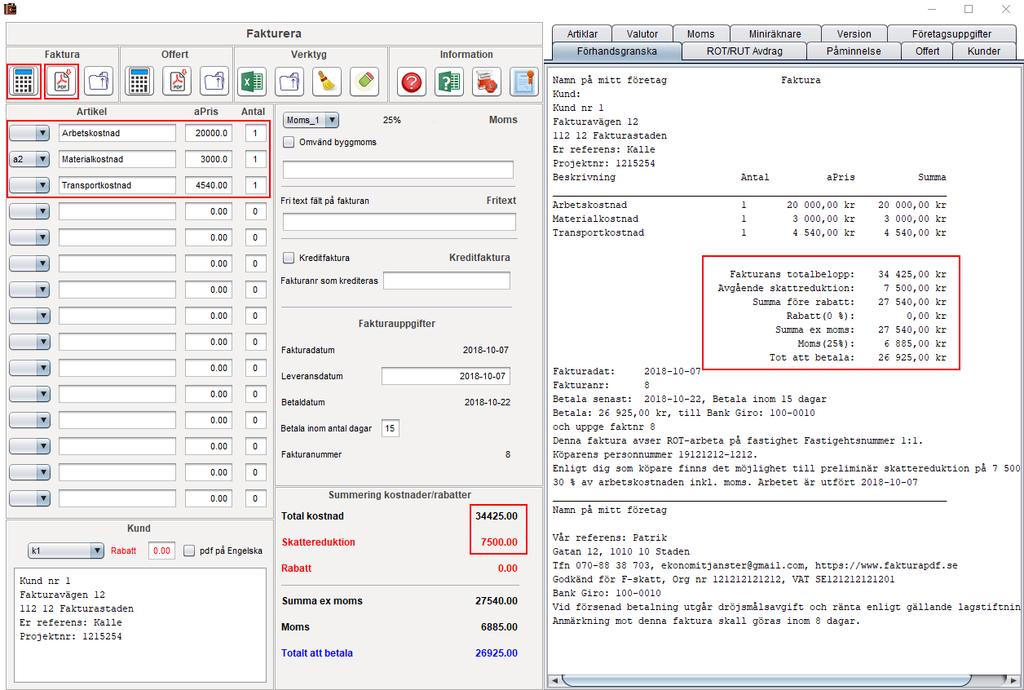Open the Moms_1 VAT dropdown
Screen dimensions: 1024x690
[311, 120]
